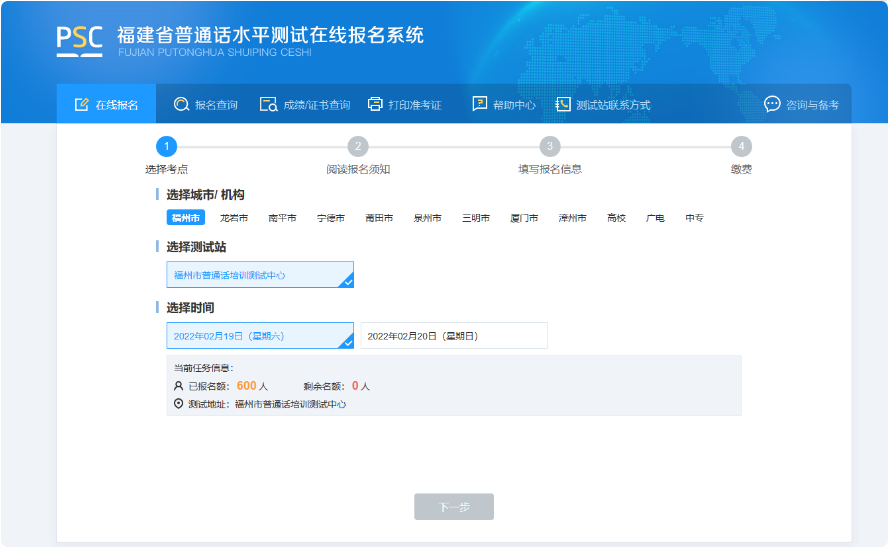Click the 在线报名 edit icon
The height and width of the screenshot is (555, 894).
tap(82, 104)
